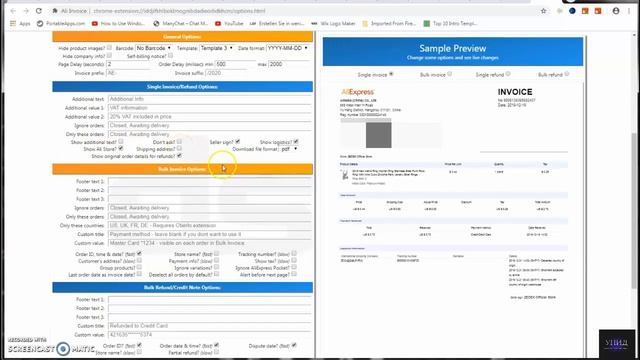This screenshot has width=640, height=360.
Task: Click the Order Delay max field
Action: point(289,64)
